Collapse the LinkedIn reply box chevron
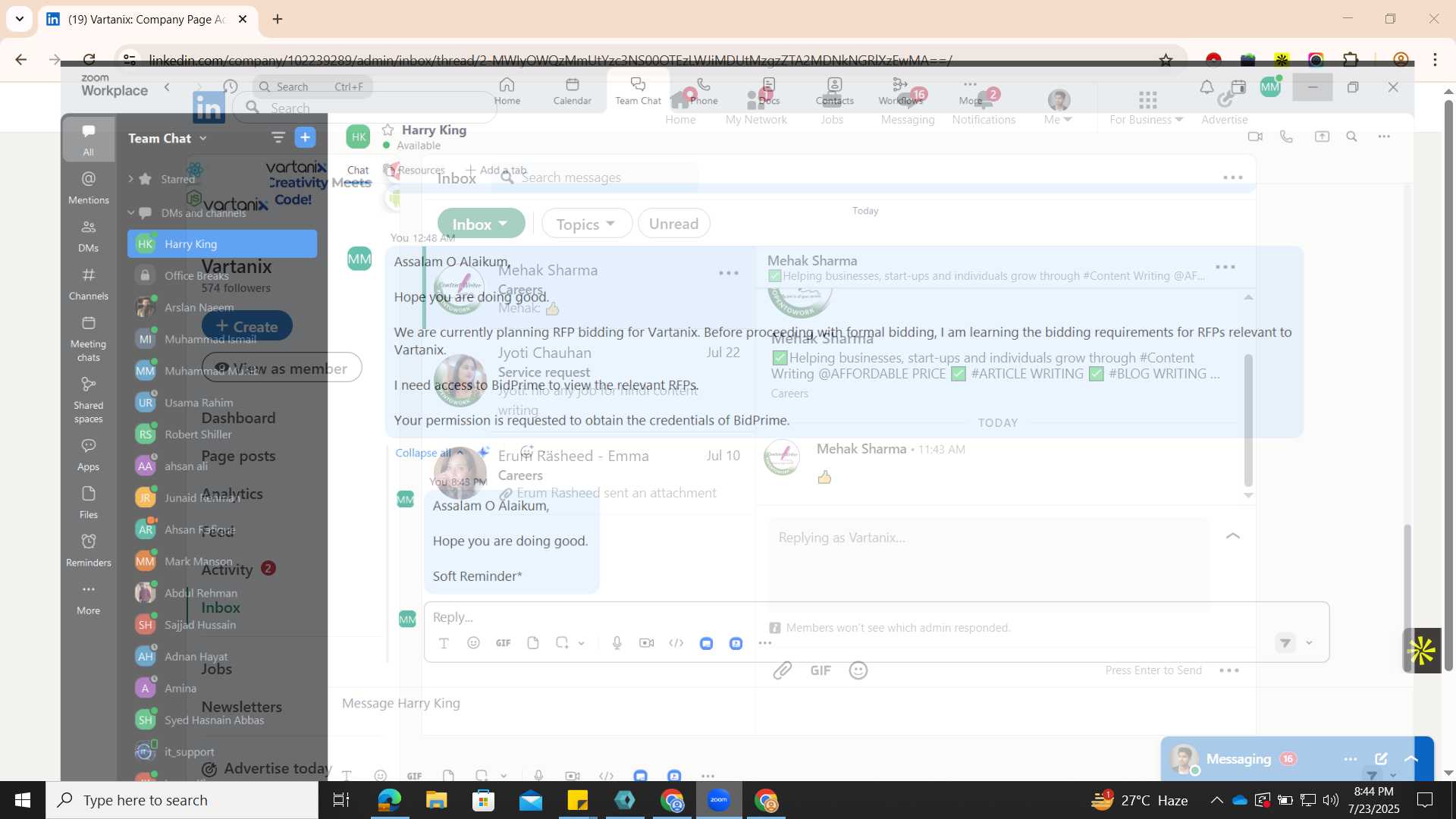Image resolution: width=1456 pixels, height=819 pixels. click(1233, 536)
